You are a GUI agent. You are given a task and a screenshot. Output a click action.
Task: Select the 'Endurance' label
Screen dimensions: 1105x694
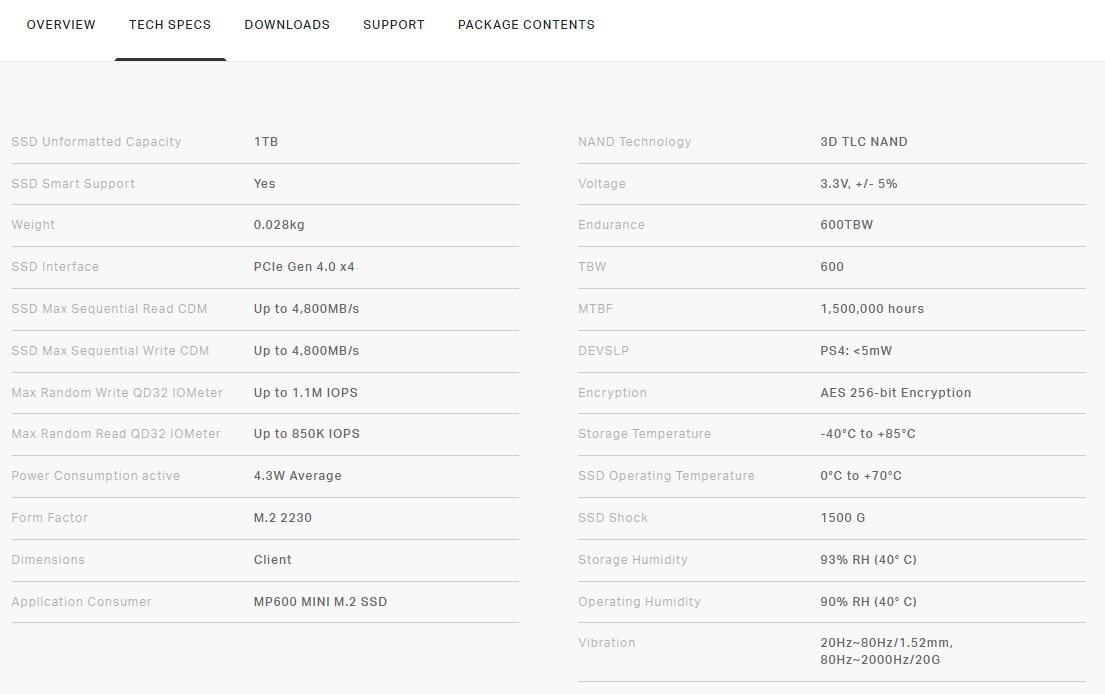pos(611,225)
